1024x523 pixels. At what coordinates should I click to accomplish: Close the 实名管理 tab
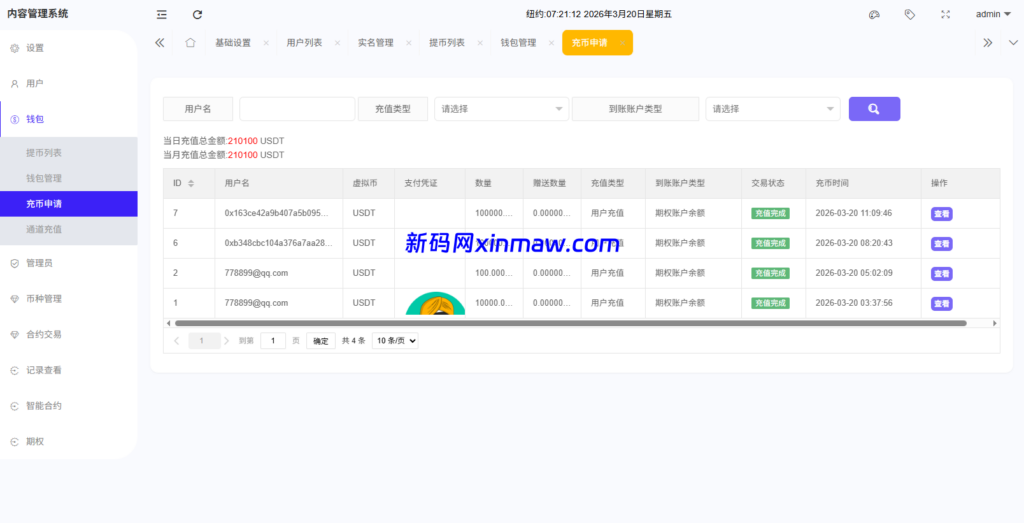click(x=408, y=43)
